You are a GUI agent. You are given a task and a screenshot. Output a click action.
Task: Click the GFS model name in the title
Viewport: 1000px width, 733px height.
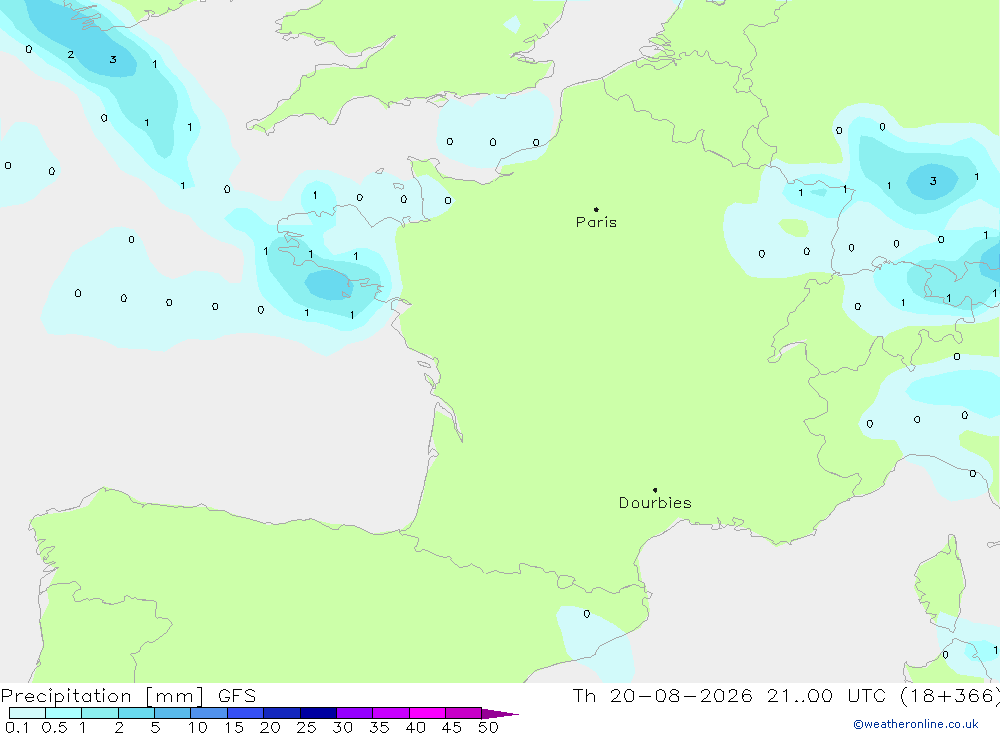tap(237, 696)
